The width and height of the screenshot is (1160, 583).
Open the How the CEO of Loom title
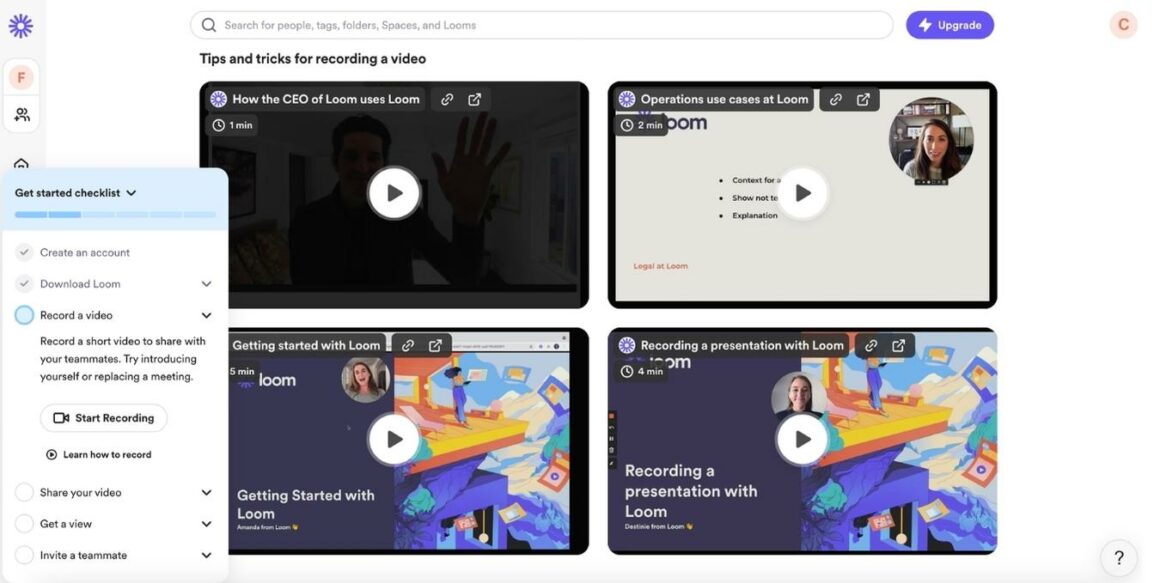pyautogui.click(x=326, y=99)
